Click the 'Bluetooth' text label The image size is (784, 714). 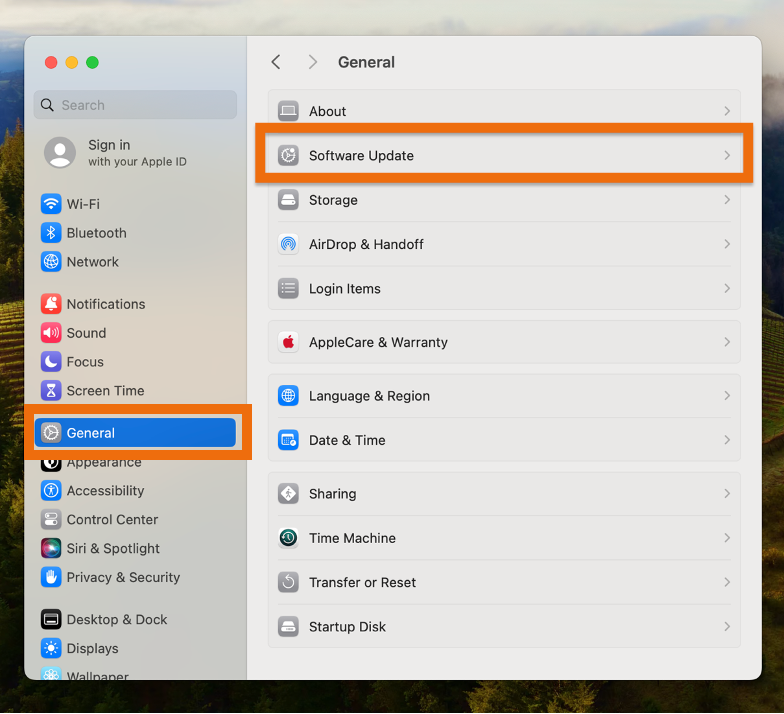(x=97, y=233)
